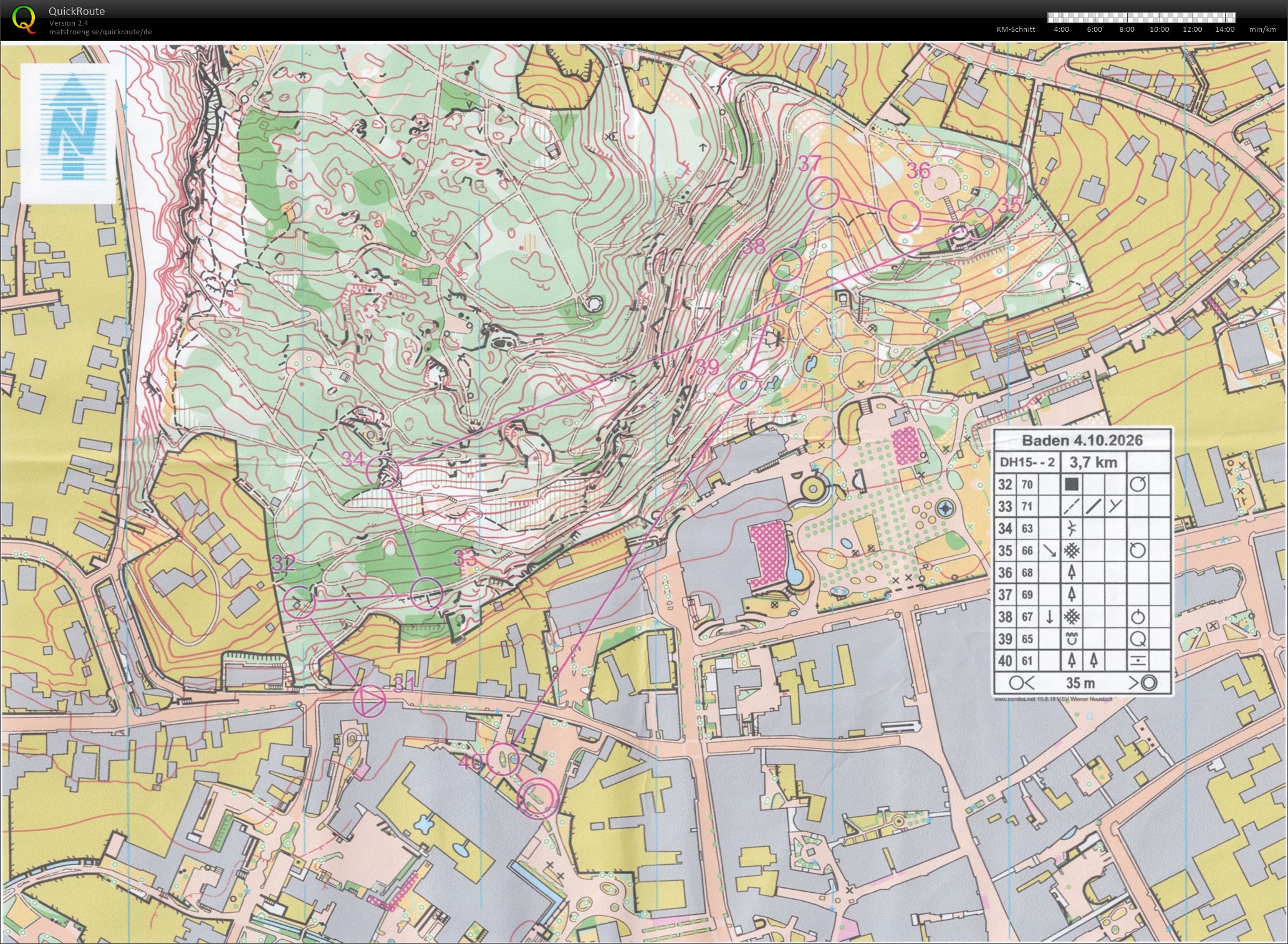Click the '8:00' pace label
Screen dimensions: 1288x944
[1127, 29]
